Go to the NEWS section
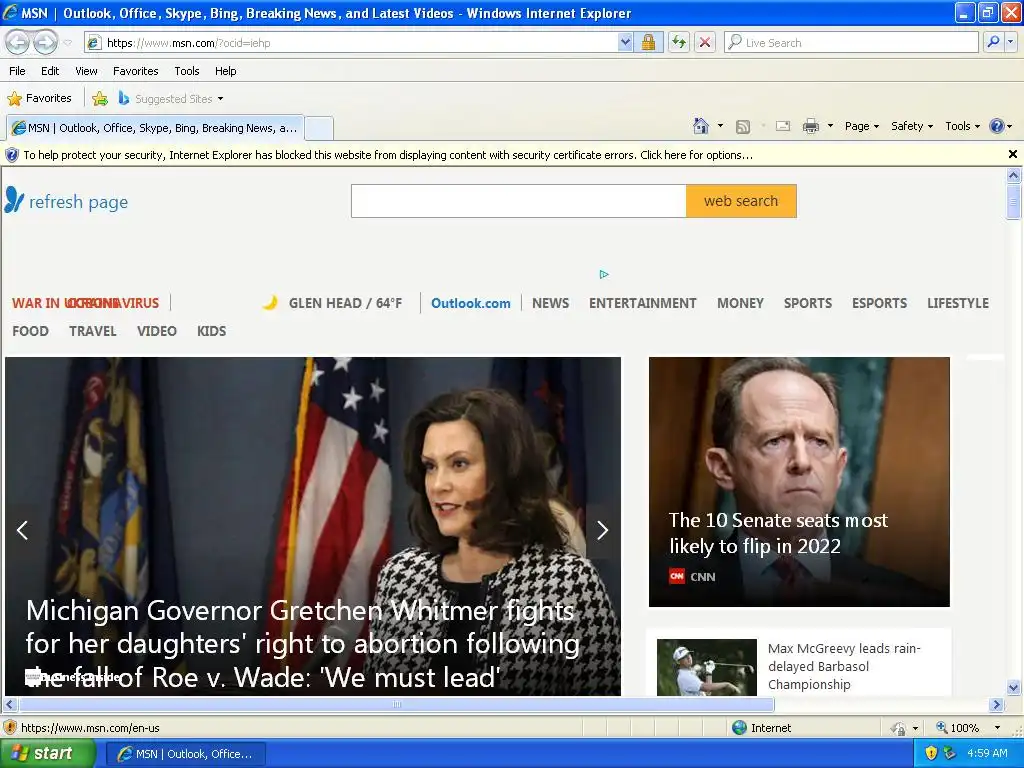 [x=551, y=303]
